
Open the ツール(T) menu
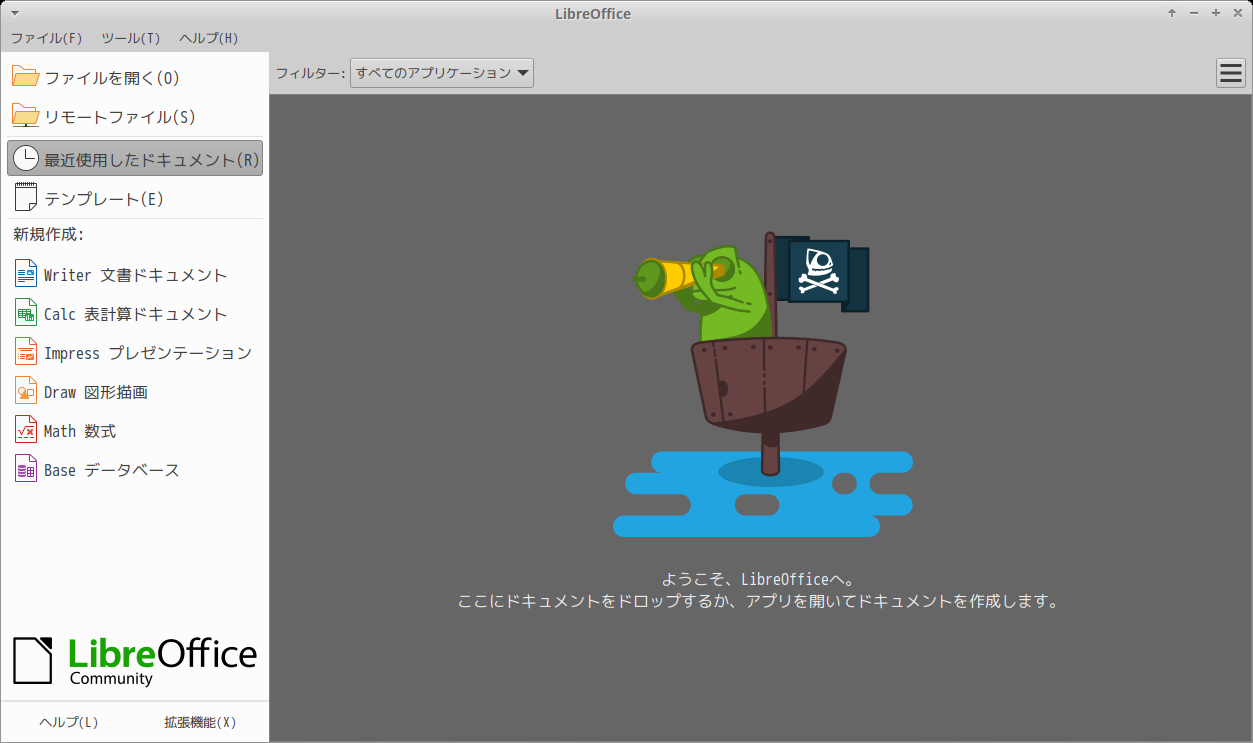coord(131,38)
